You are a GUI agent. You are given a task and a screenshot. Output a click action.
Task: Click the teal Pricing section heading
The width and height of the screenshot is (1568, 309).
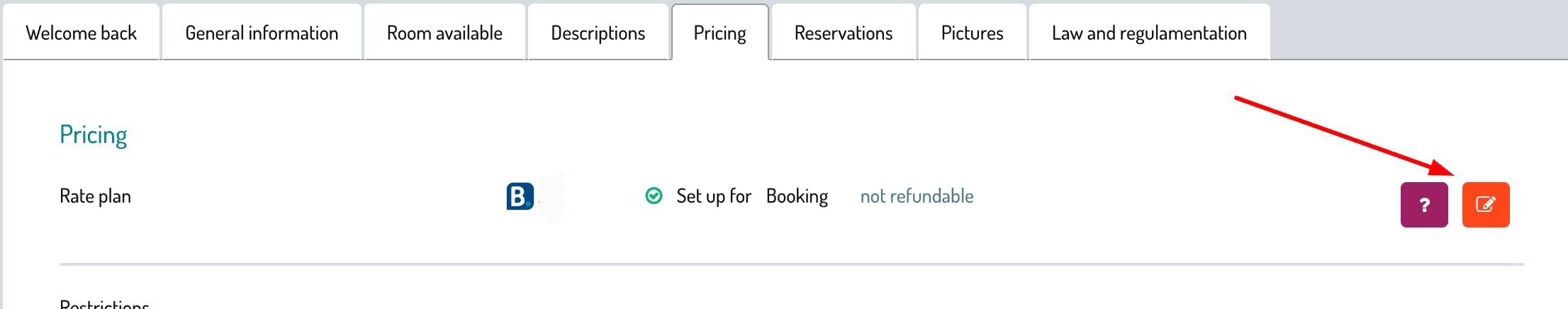[x=93, y=135]
